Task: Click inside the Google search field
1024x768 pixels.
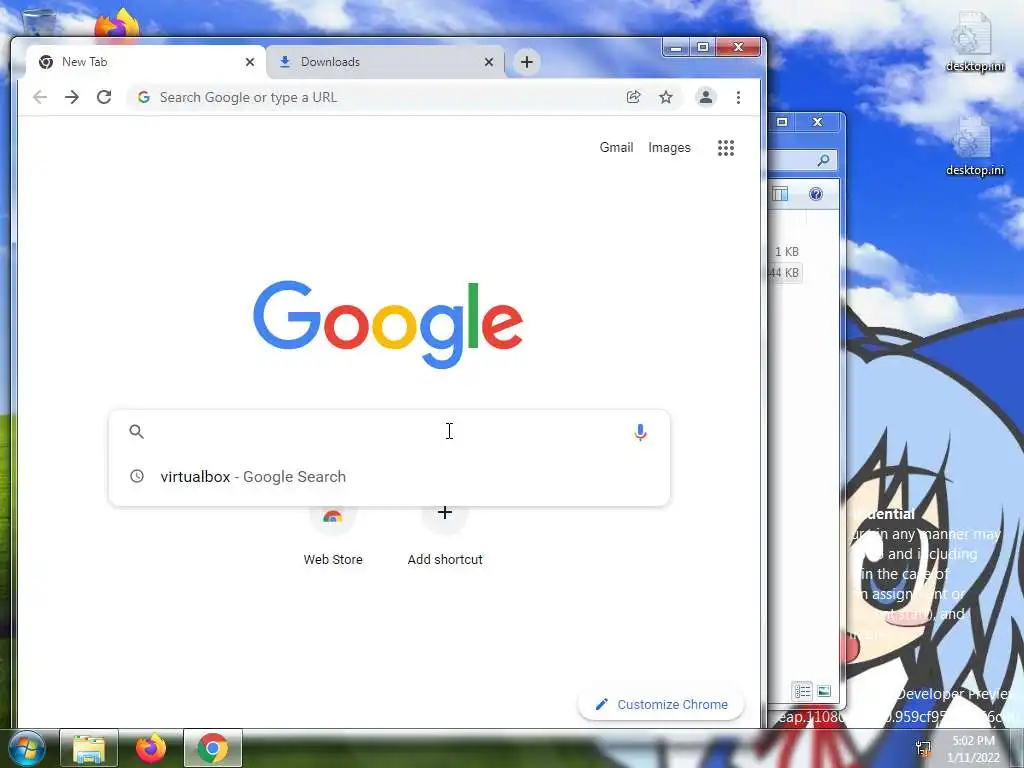Action: tap(389, 432)
